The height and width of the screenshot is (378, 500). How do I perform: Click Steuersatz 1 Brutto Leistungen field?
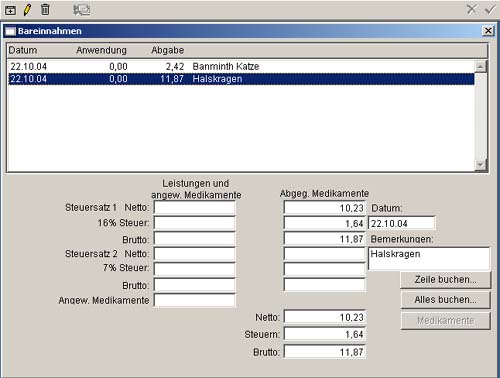[195, 239]
